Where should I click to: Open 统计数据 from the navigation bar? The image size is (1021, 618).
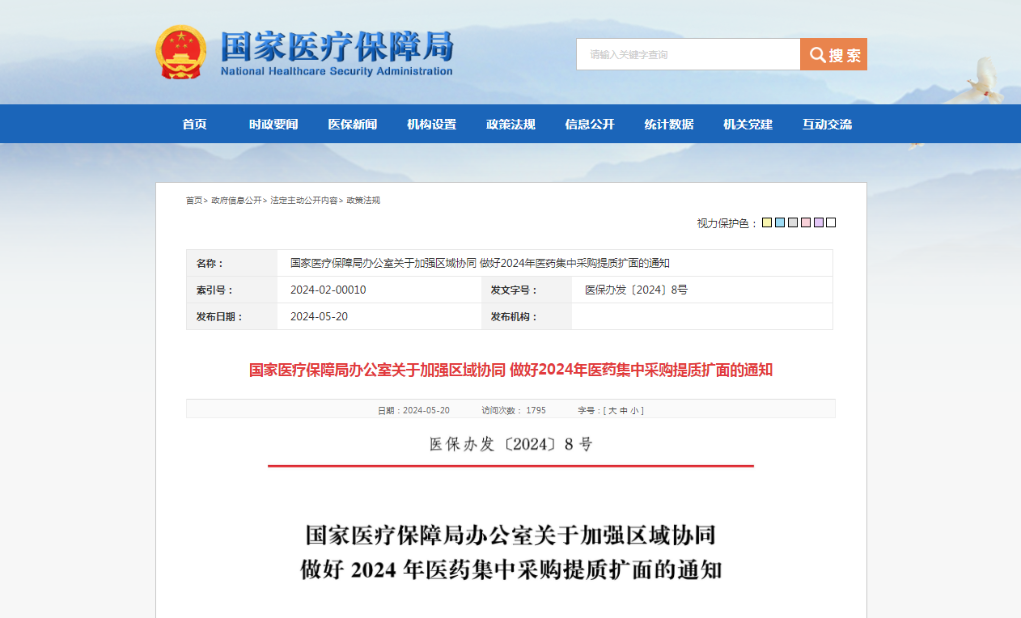pyautogui.click(x=668, y=125)
